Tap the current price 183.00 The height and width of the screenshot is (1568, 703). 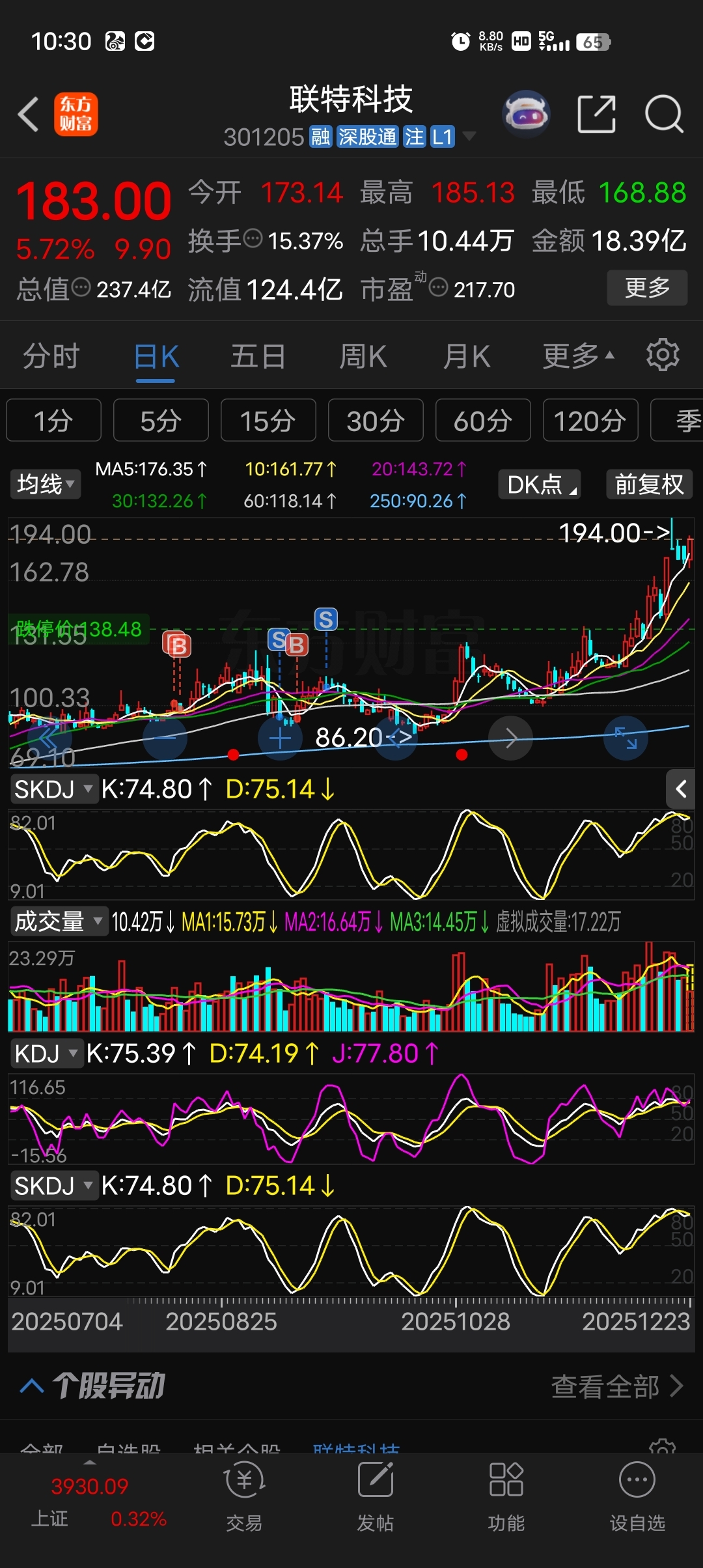(94, 201)
